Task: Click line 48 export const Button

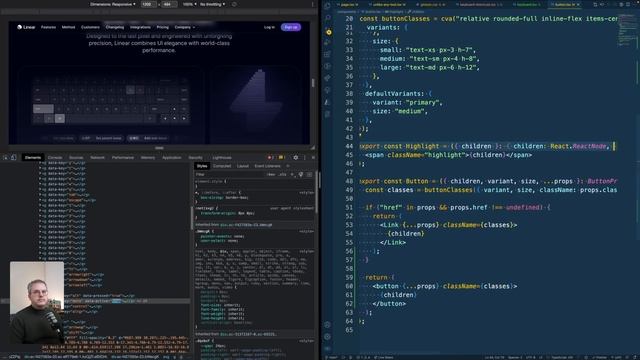Action: coord(488,181)
